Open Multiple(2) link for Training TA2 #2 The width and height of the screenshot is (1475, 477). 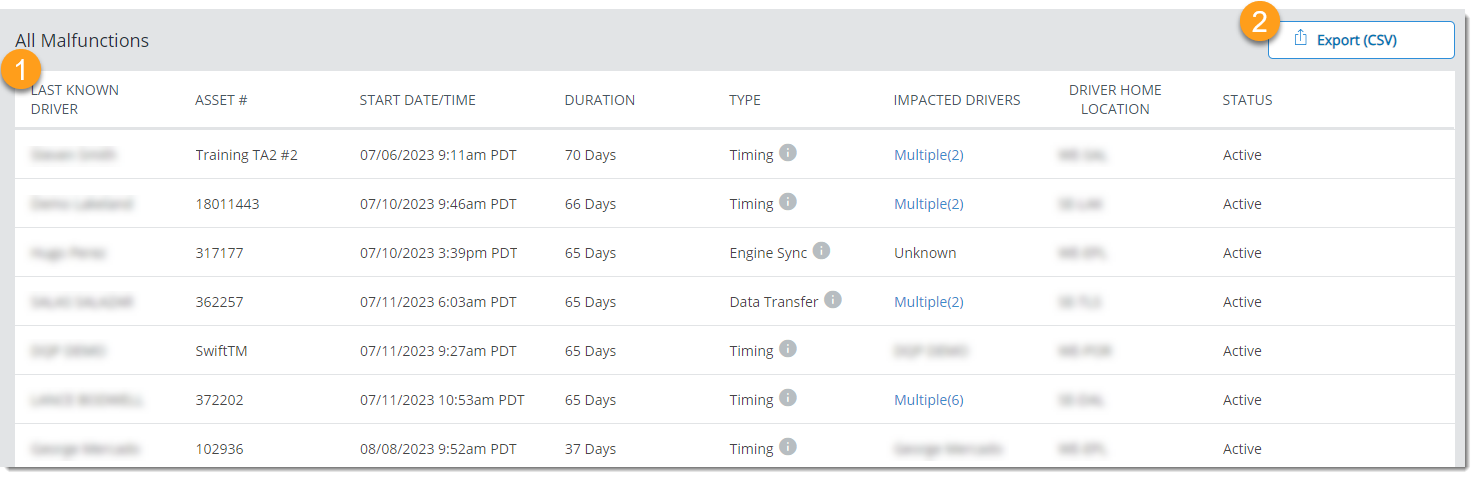tap(929, 155)
